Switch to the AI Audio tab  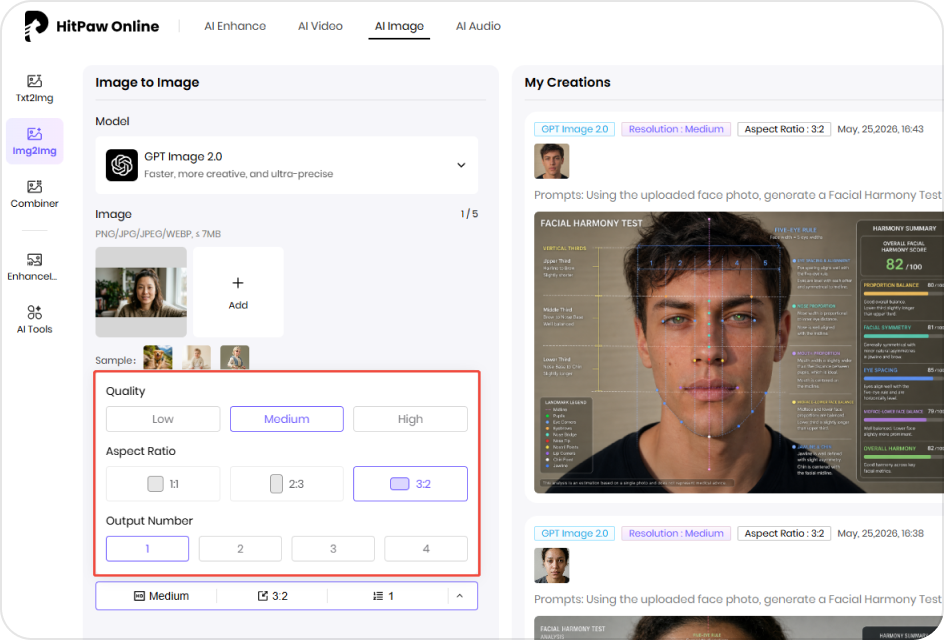[478, 26]
